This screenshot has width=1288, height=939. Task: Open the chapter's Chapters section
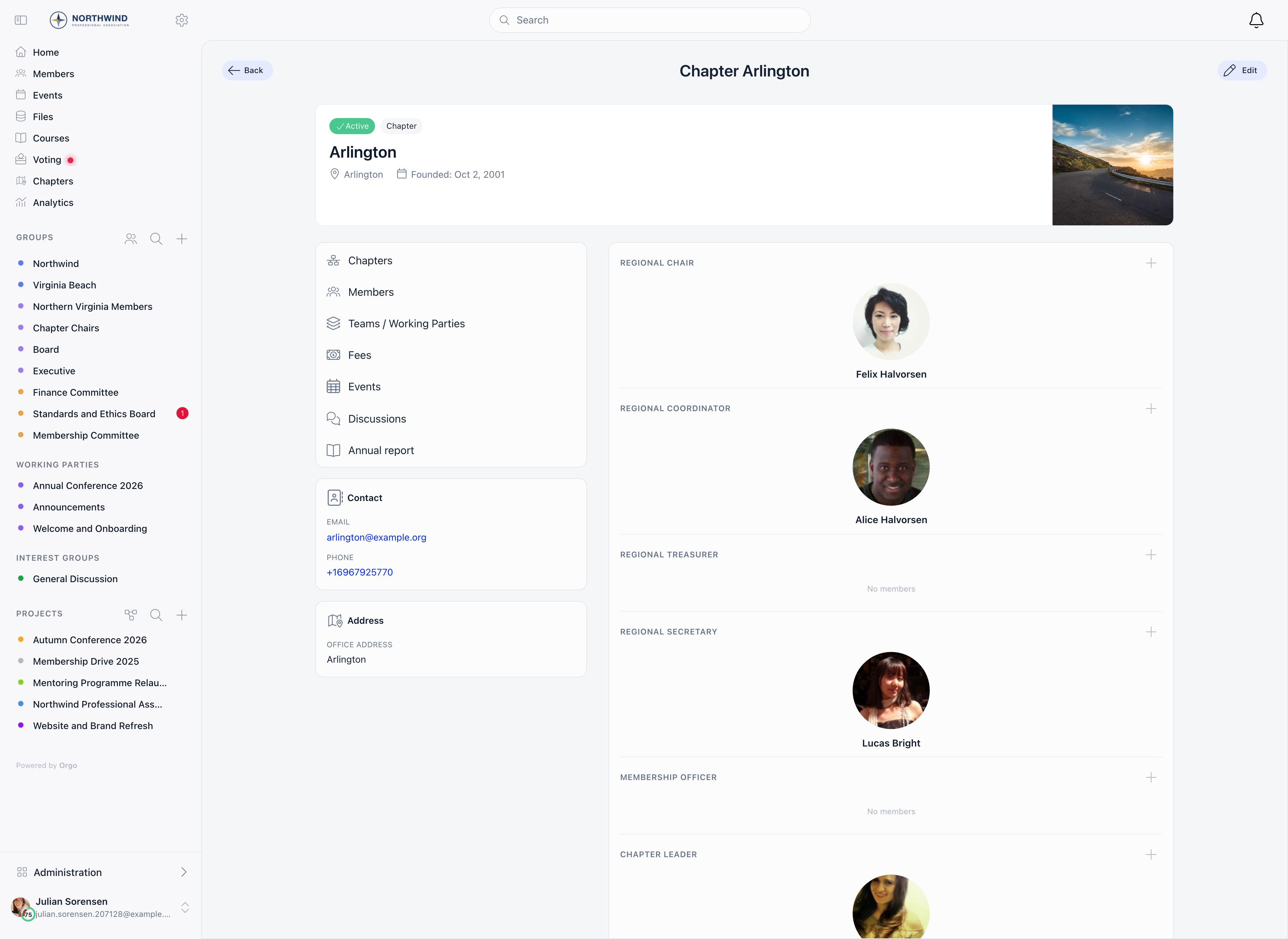coord(451,261)
